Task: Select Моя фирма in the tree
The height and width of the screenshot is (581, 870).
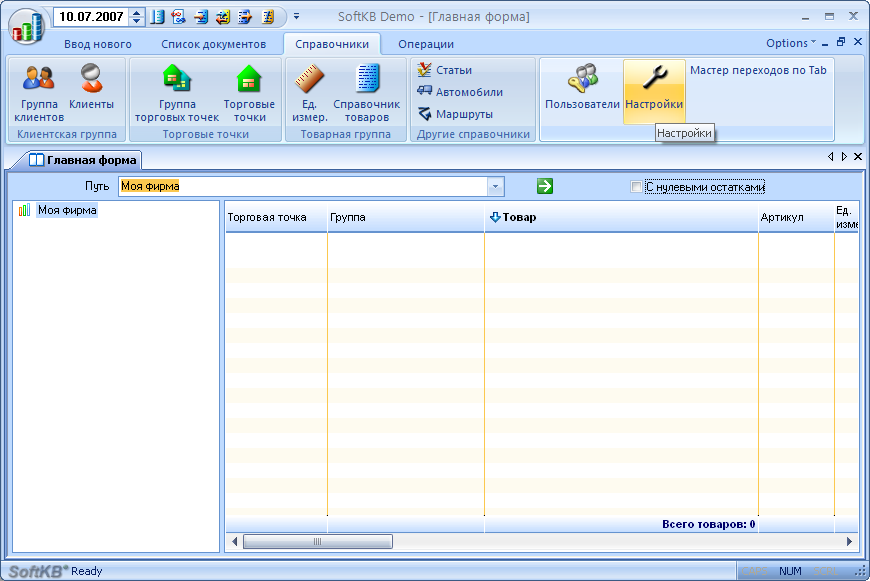Action: [x=67, y=210]
